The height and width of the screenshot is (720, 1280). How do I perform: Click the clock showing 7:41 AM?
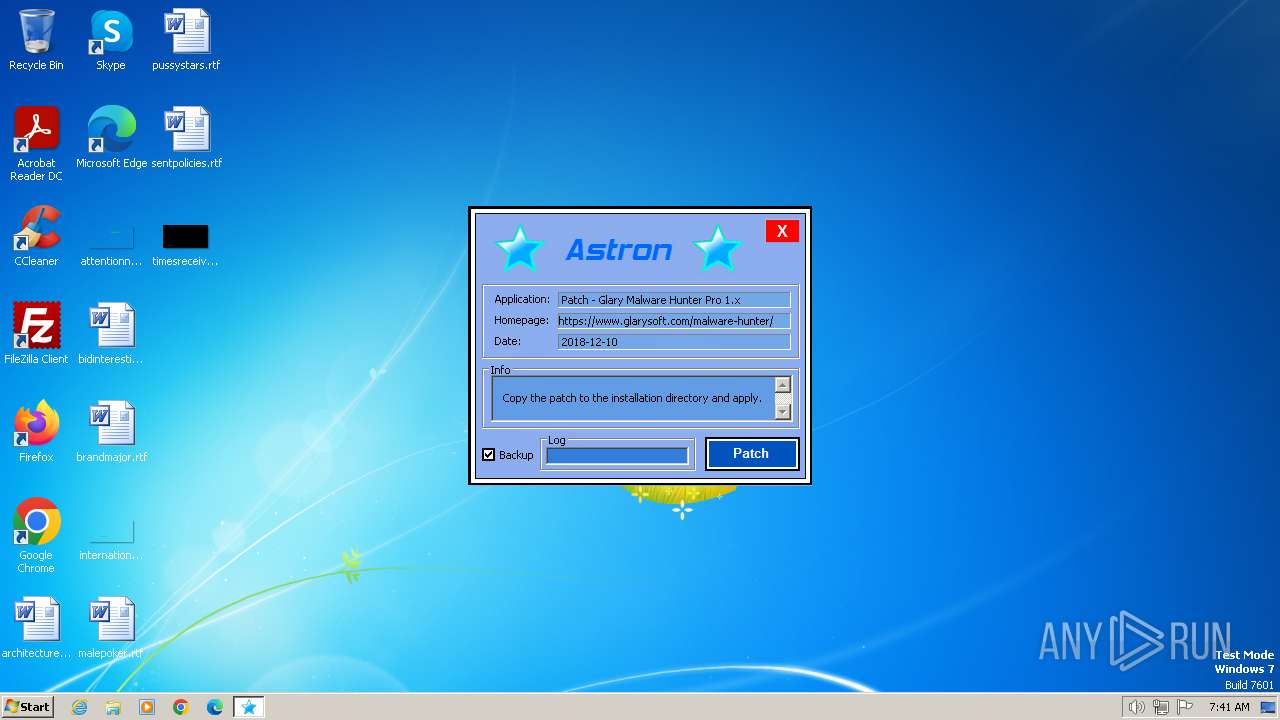(x=1229, y=707)
